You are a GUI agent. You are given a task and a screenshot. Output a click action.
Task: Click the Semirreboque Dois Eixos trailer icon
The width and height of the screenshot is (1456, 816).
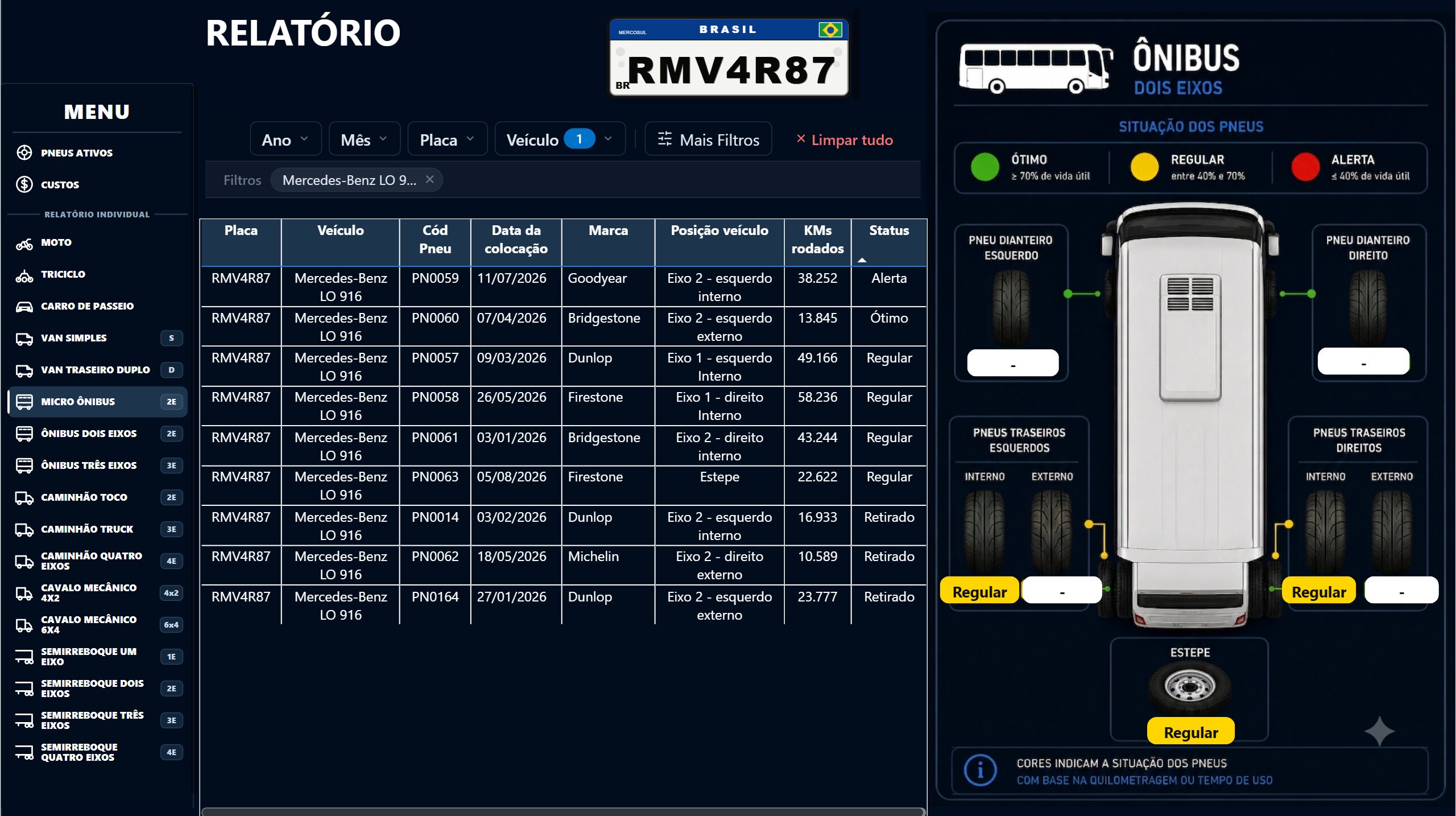(x=24, y=689)
